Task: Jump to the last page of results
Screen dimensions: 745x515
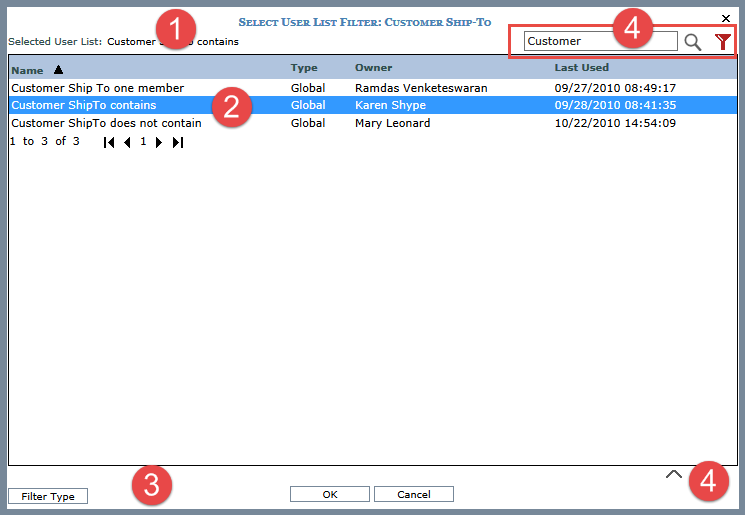Action: [x=177, y=142]
